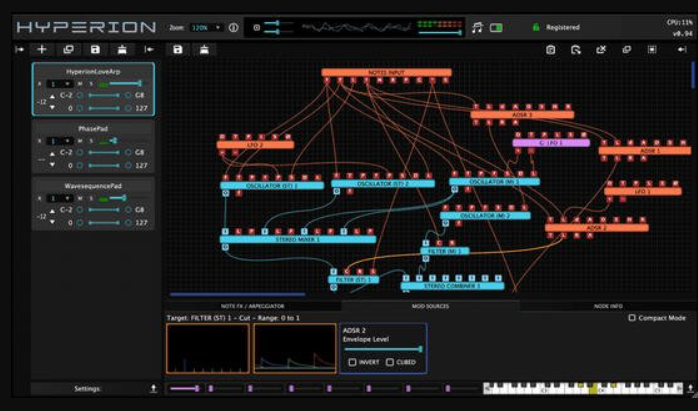Click transpose down arrow in WavesequencePad layer
Image resolution: width=698 pixels, height=411 pixels.
(53, 222)
